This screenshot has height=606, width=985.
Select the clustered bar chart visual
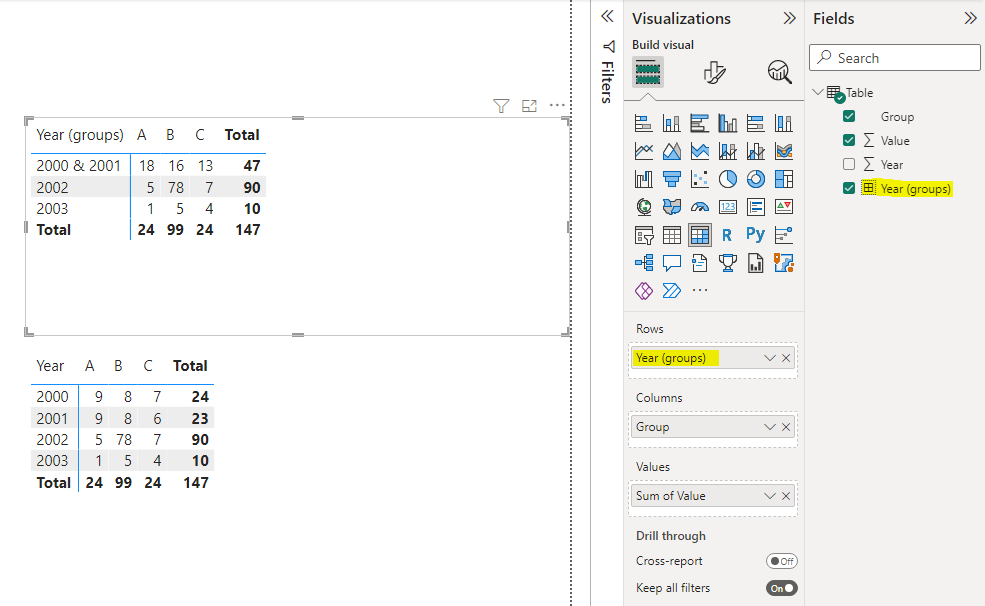pos(699,123)
